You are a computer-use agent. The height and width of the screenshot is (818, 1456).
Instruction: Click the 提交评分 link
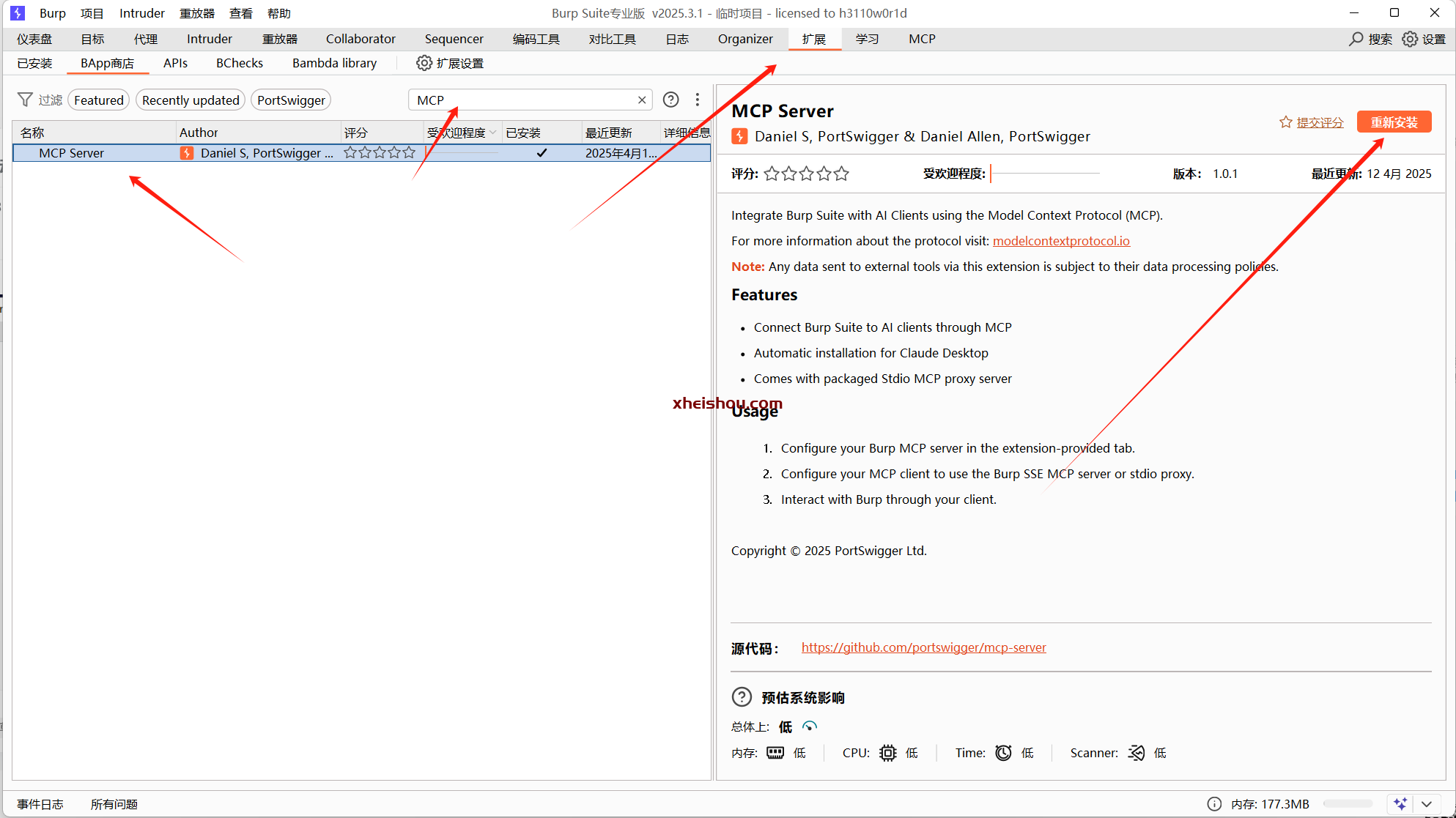click(1320, 122)
